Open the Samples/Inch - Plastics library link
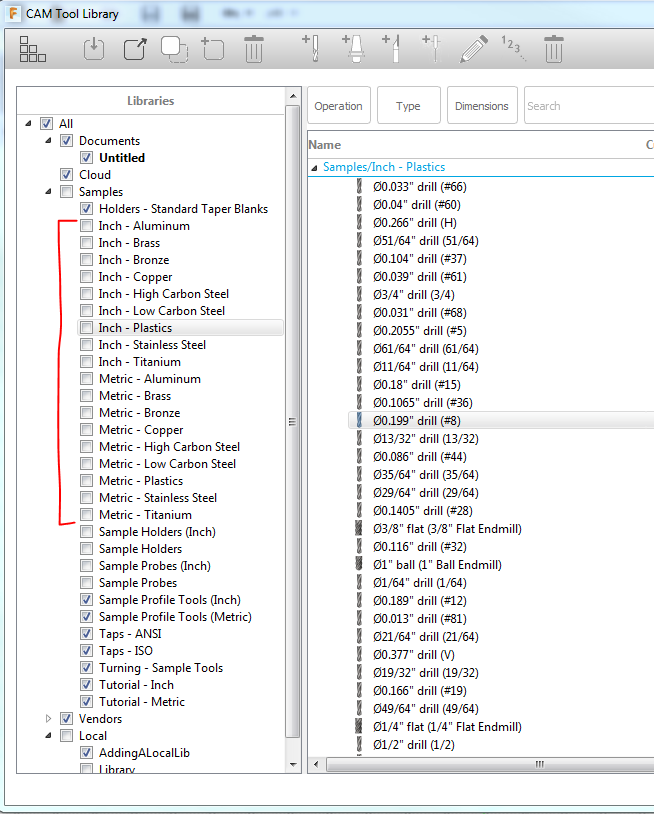The height and width of the screenshot is (814, 654). click(384, 167)
